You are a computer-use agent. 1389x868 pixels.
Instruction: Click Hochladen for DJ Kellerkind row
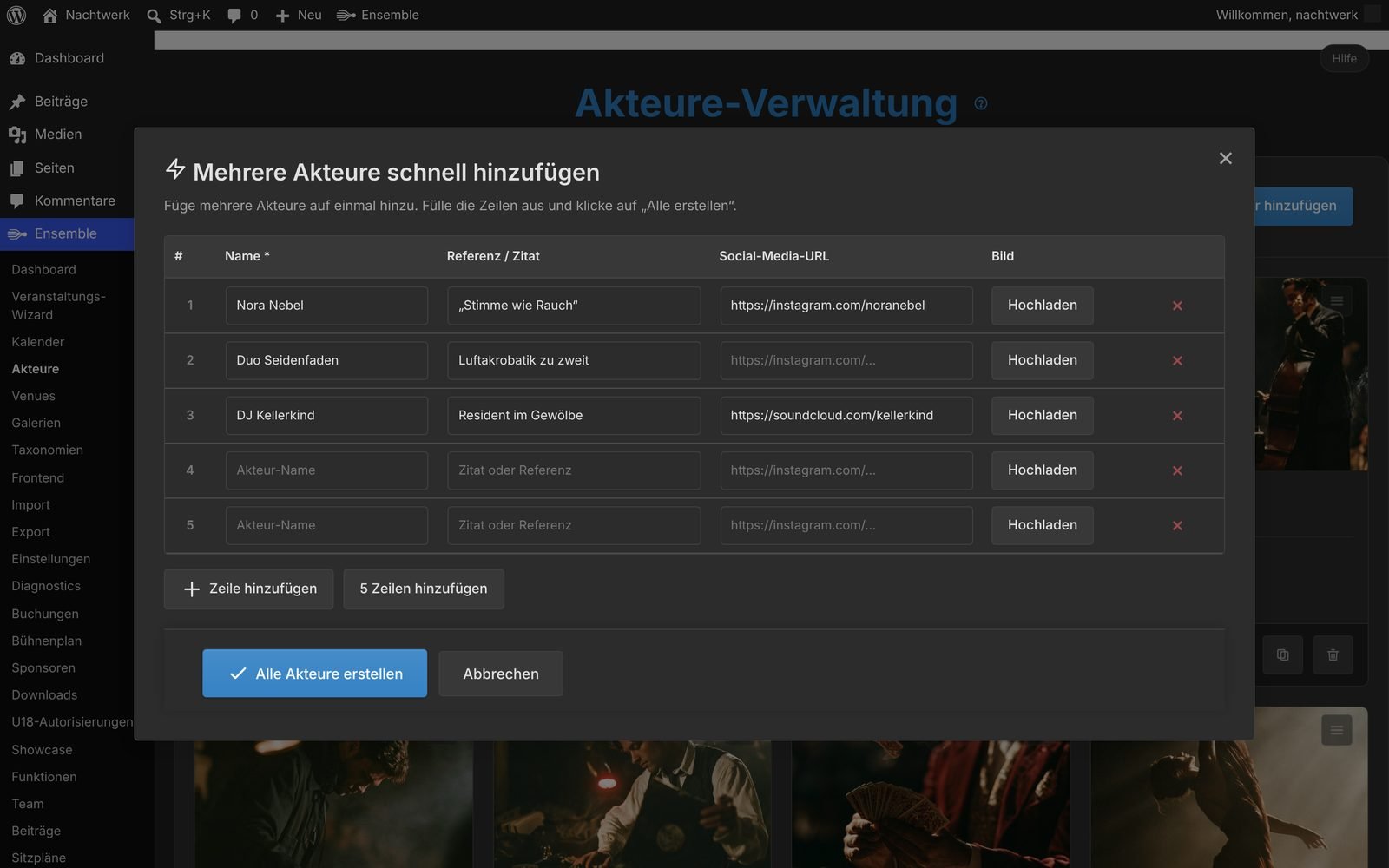tap(1042, 416)
